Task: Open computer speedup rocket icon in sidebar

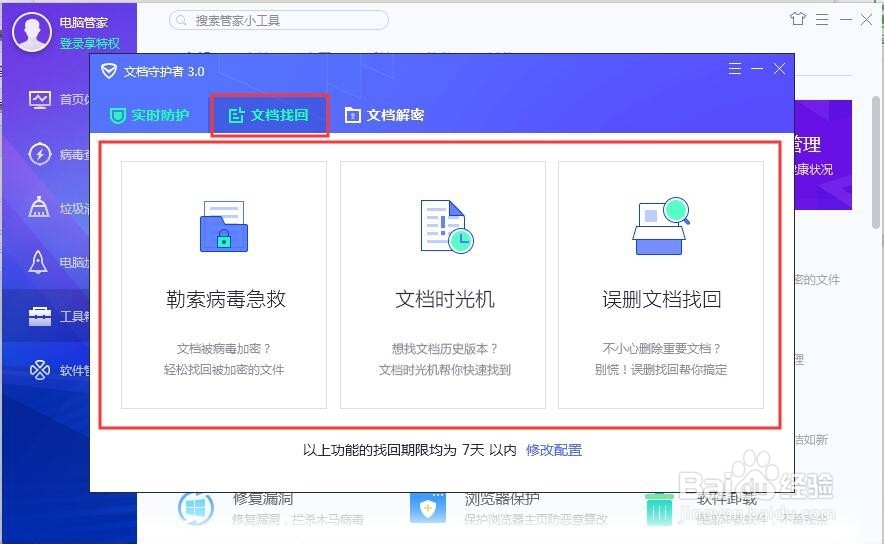Action: (38, 262)
